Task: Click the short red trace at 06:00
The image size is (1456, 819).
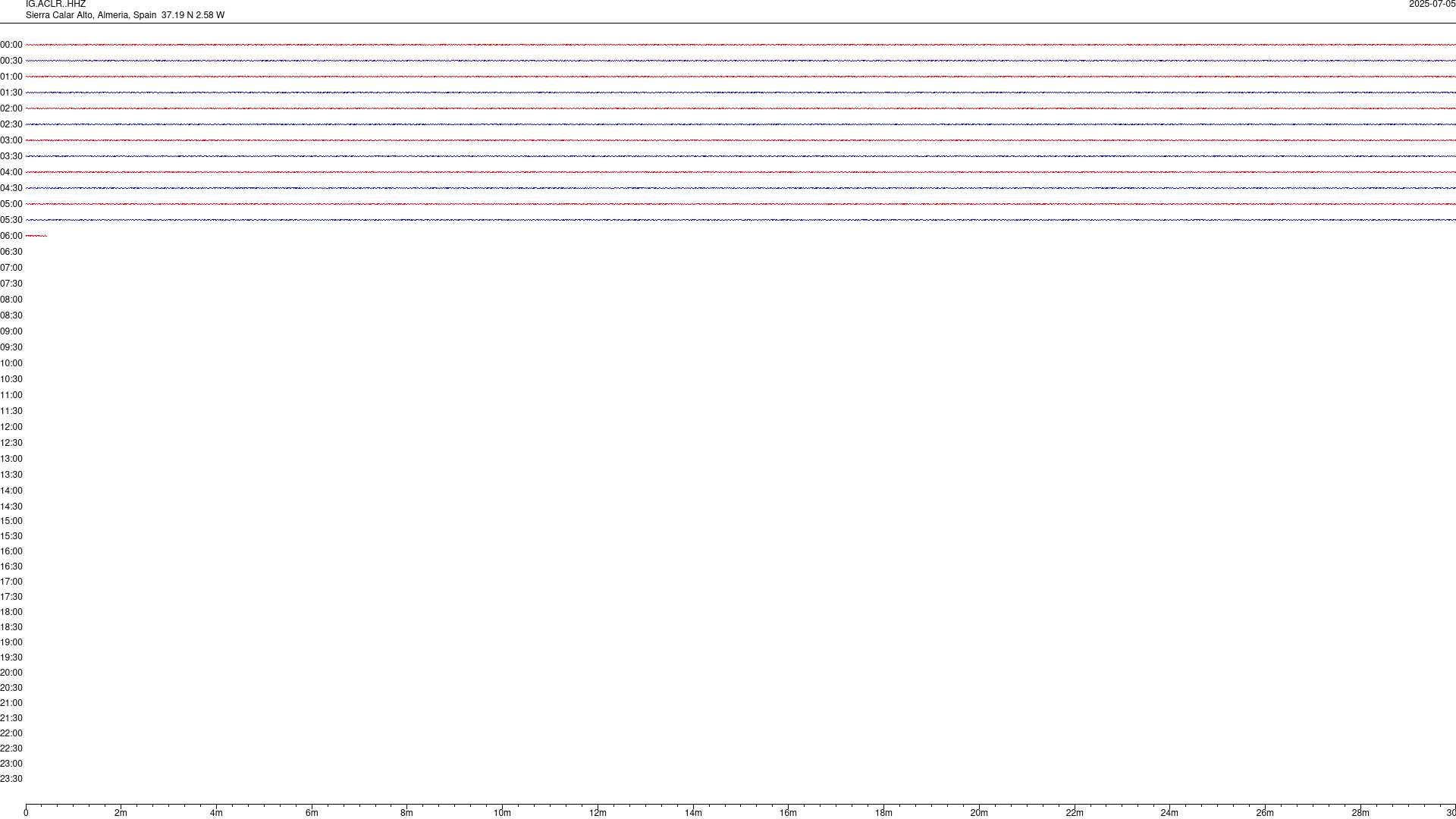Action: 36,236
